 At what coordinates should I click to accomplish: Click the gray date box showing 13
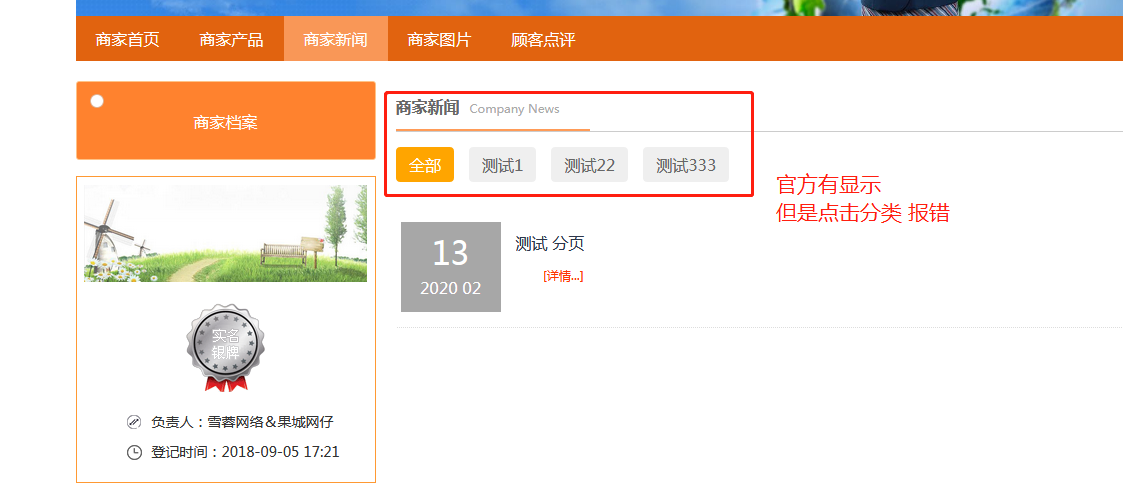click(x=450, y=267)
